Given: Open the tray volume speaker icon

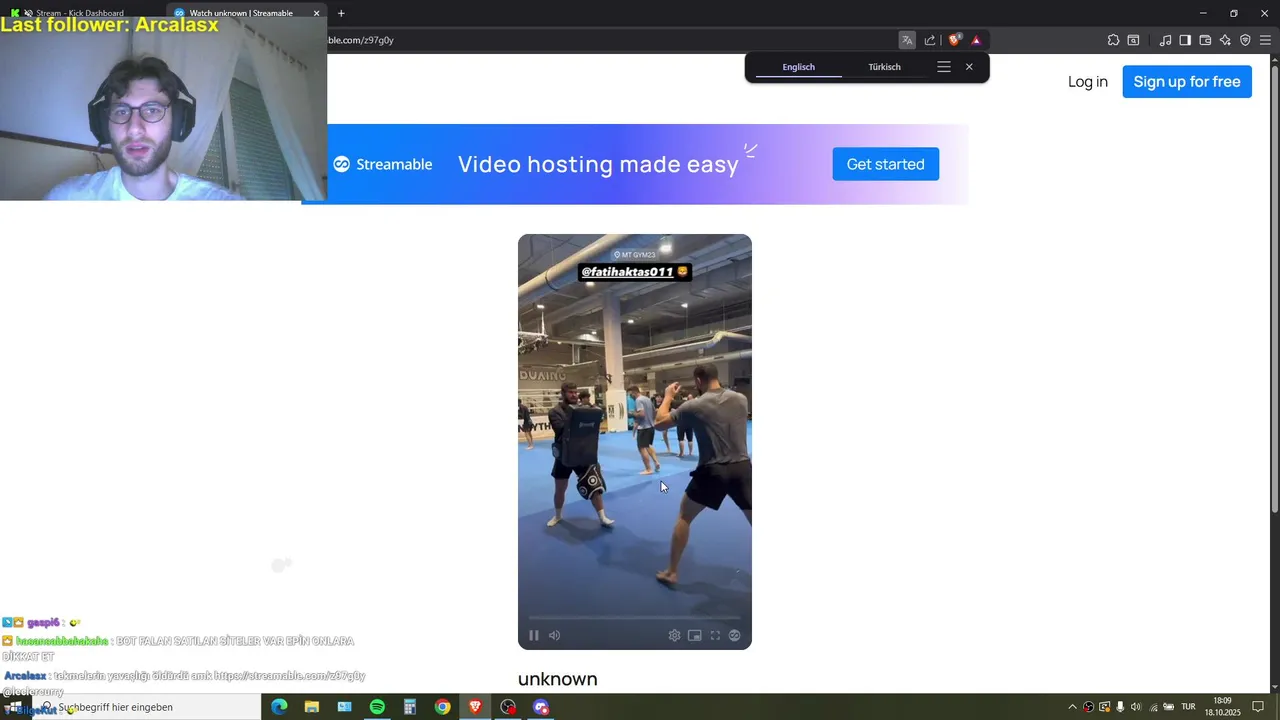Looking at the screenshot, I should [x=1136, y=707].
